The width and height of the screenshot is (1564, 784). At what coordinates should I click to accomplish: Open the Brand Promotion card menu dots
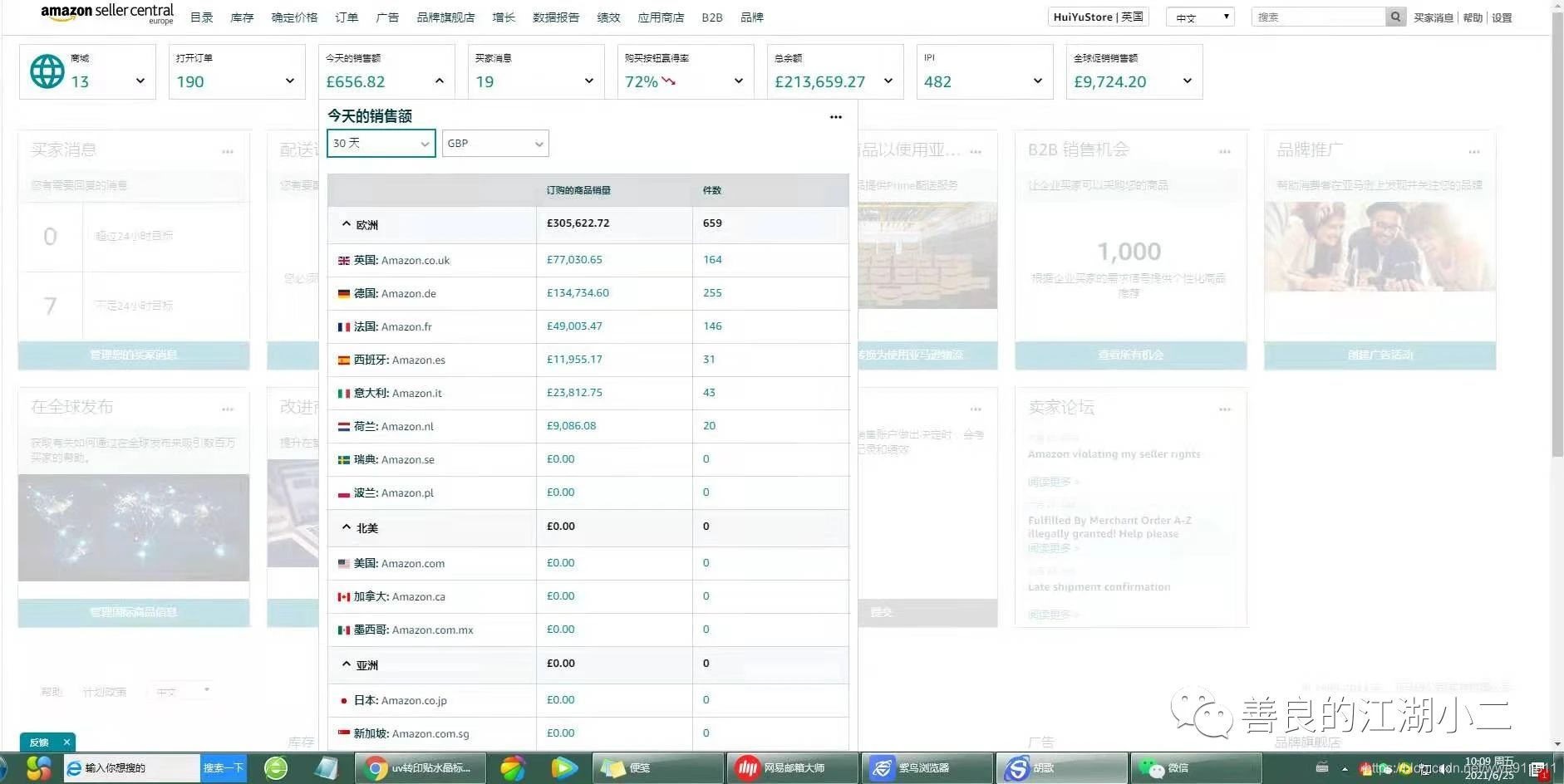coord(1474,152)
